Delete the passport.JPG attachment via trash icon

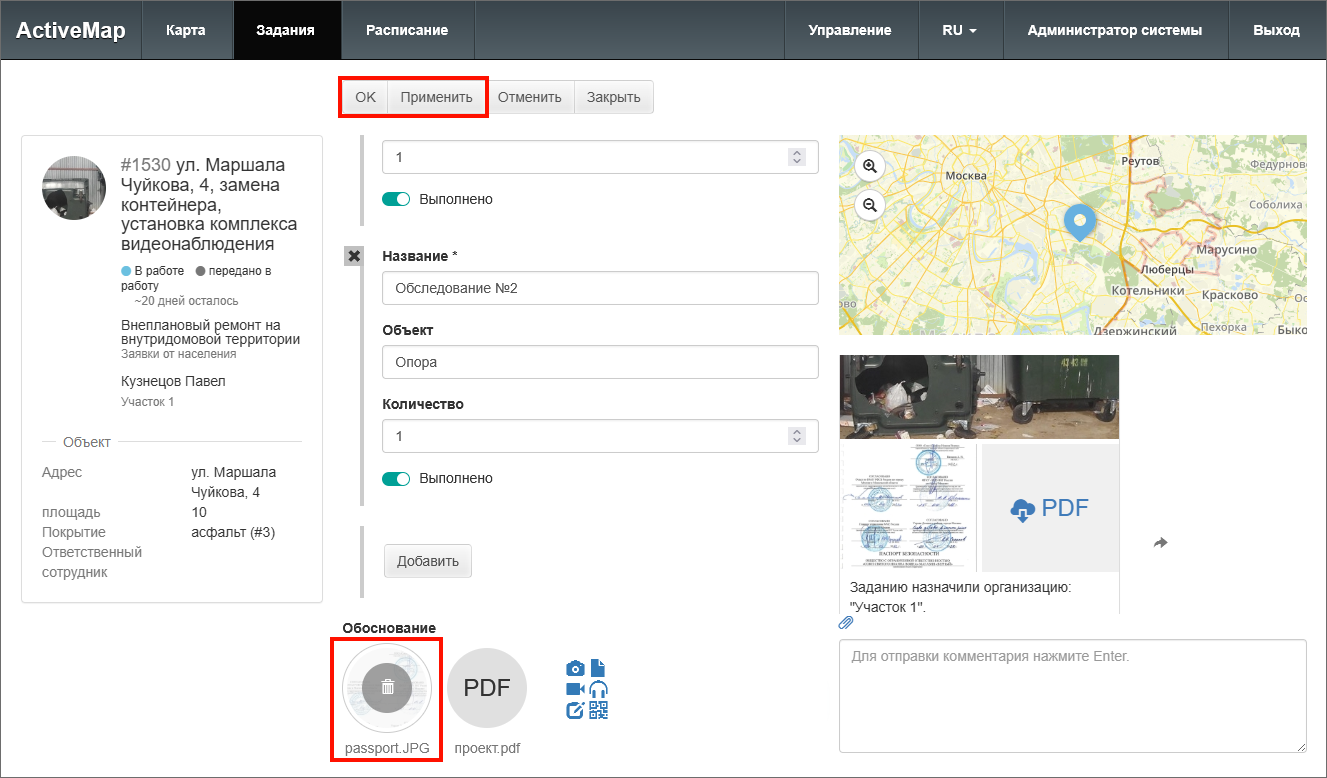click(388, 687)
